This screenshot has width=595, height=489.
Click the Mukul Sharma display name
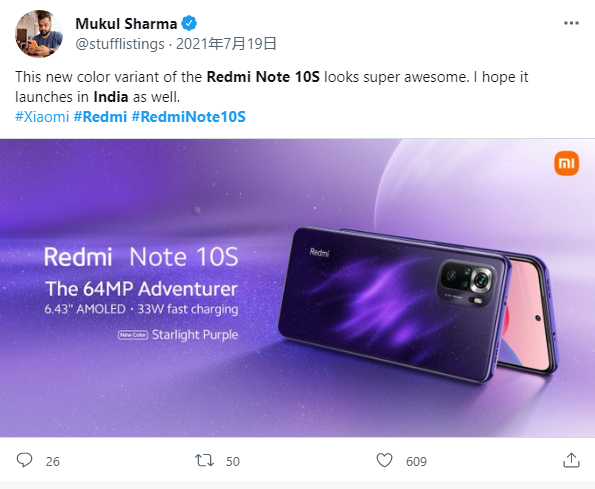coord(126,24)
